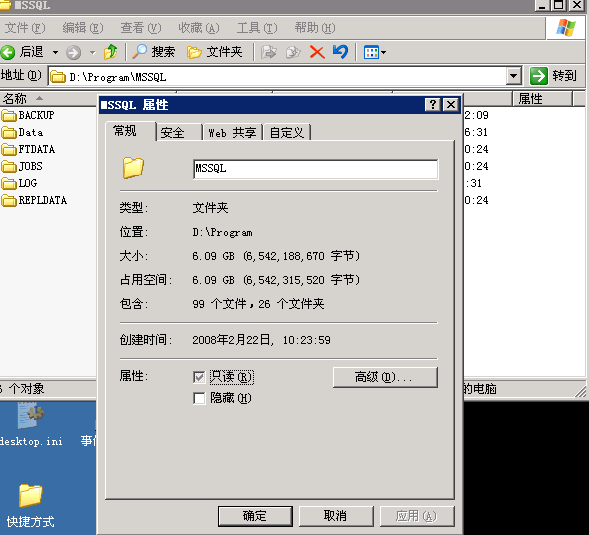
Task: Click the 应用(A) button
Action: coord(417,516)
